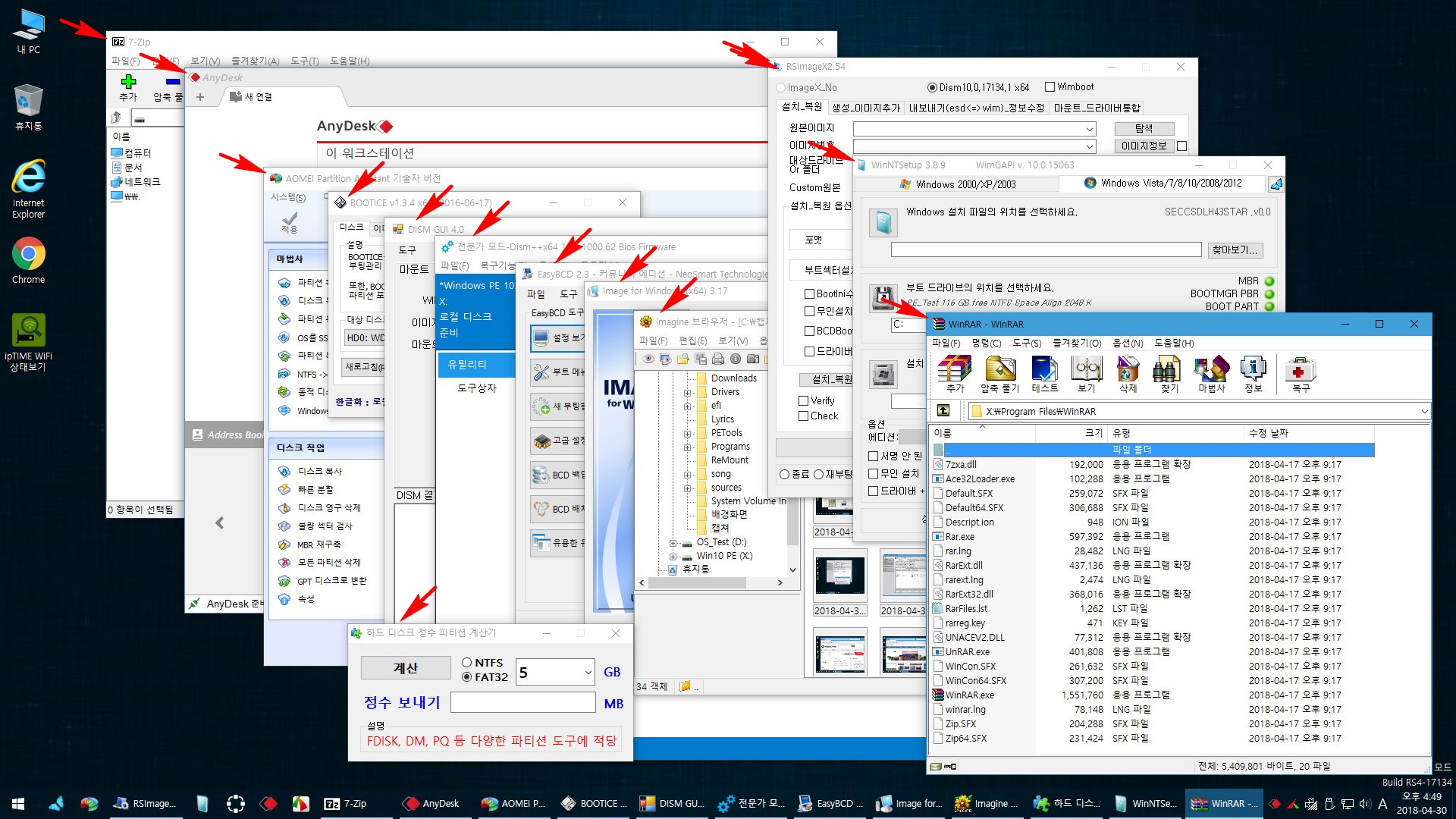
Task: Select the NTFS radio button in partition calculator
Action: pyautogui.click(x=467, y=663)
